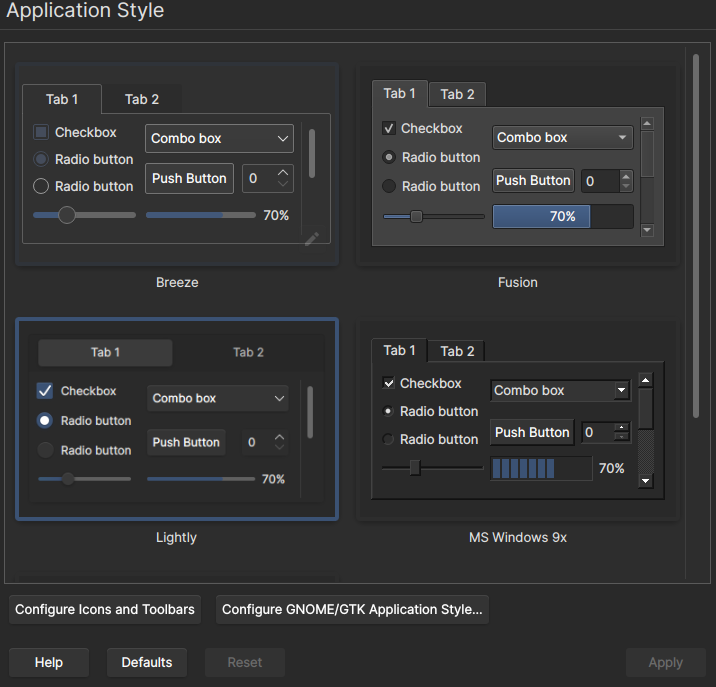Image resolution: width=716 pixels, height=687 pixels.
Task: Click the Push Button in Fusion preview
Action: click(x=533, y=180)
